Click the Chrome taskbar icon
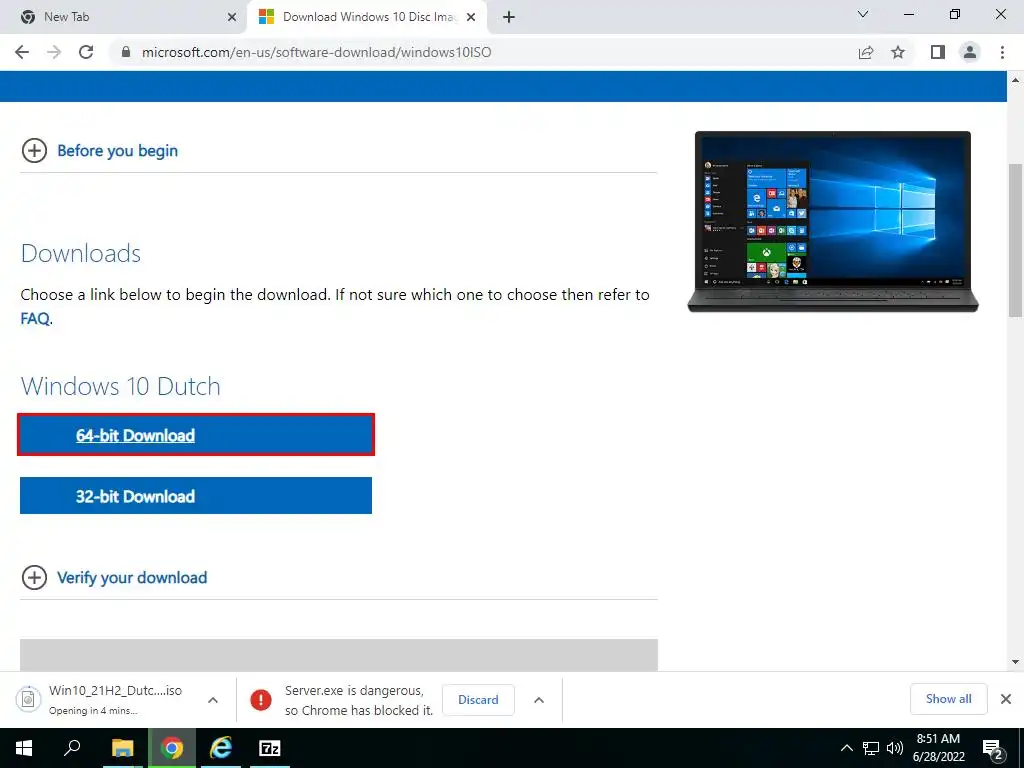This screenshot has width=1024, height=768. coord(172,748)
